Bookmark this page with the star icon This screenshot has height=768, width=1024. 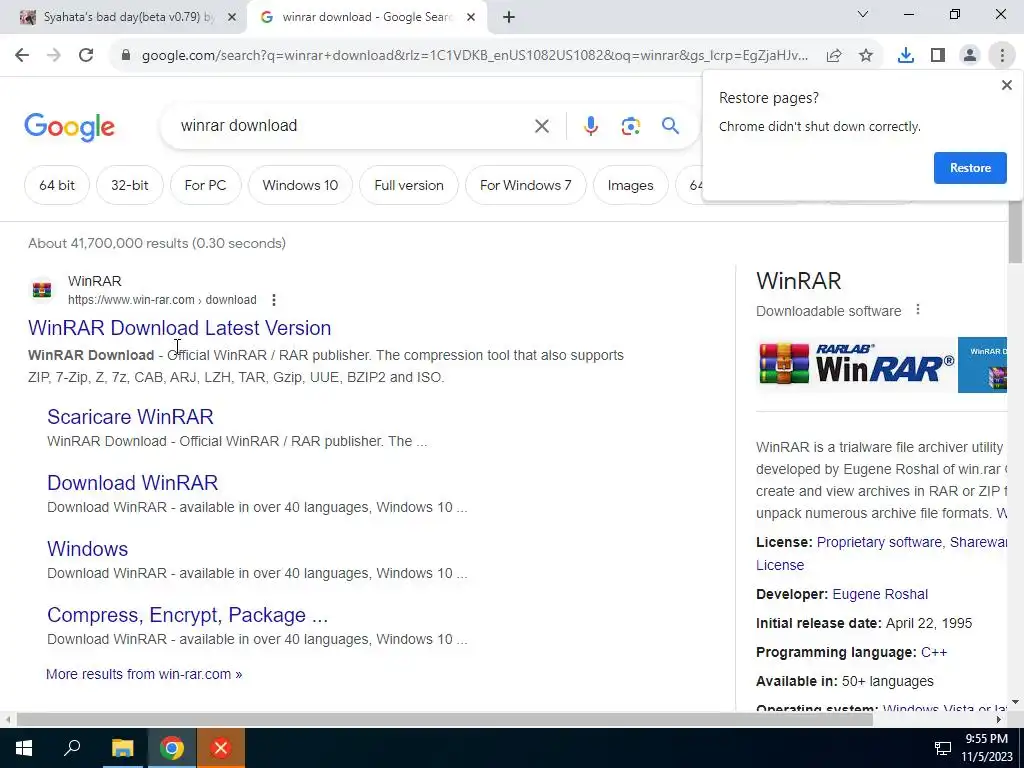[866, 56]
